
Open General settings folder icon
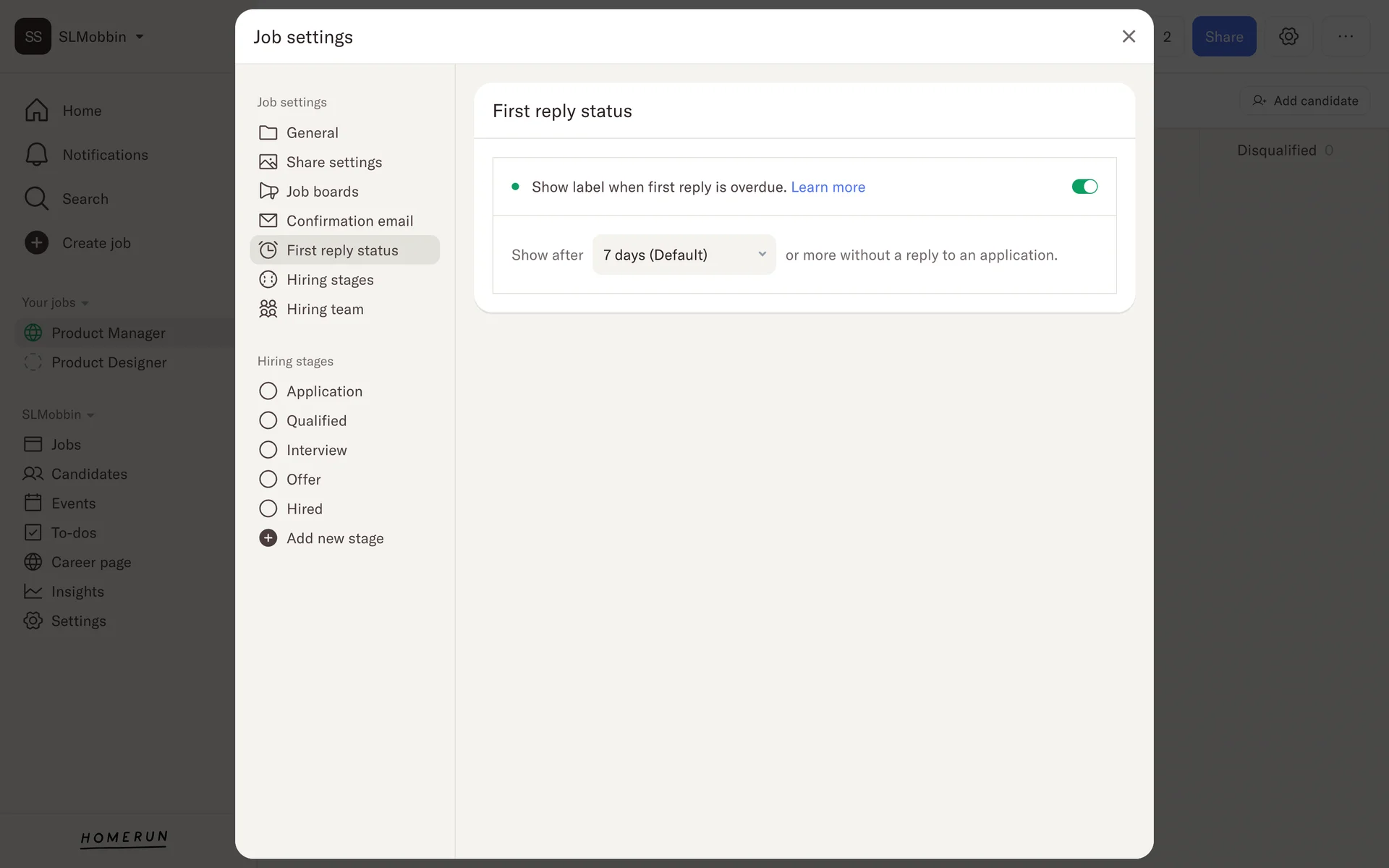click(x=268, y=132)
